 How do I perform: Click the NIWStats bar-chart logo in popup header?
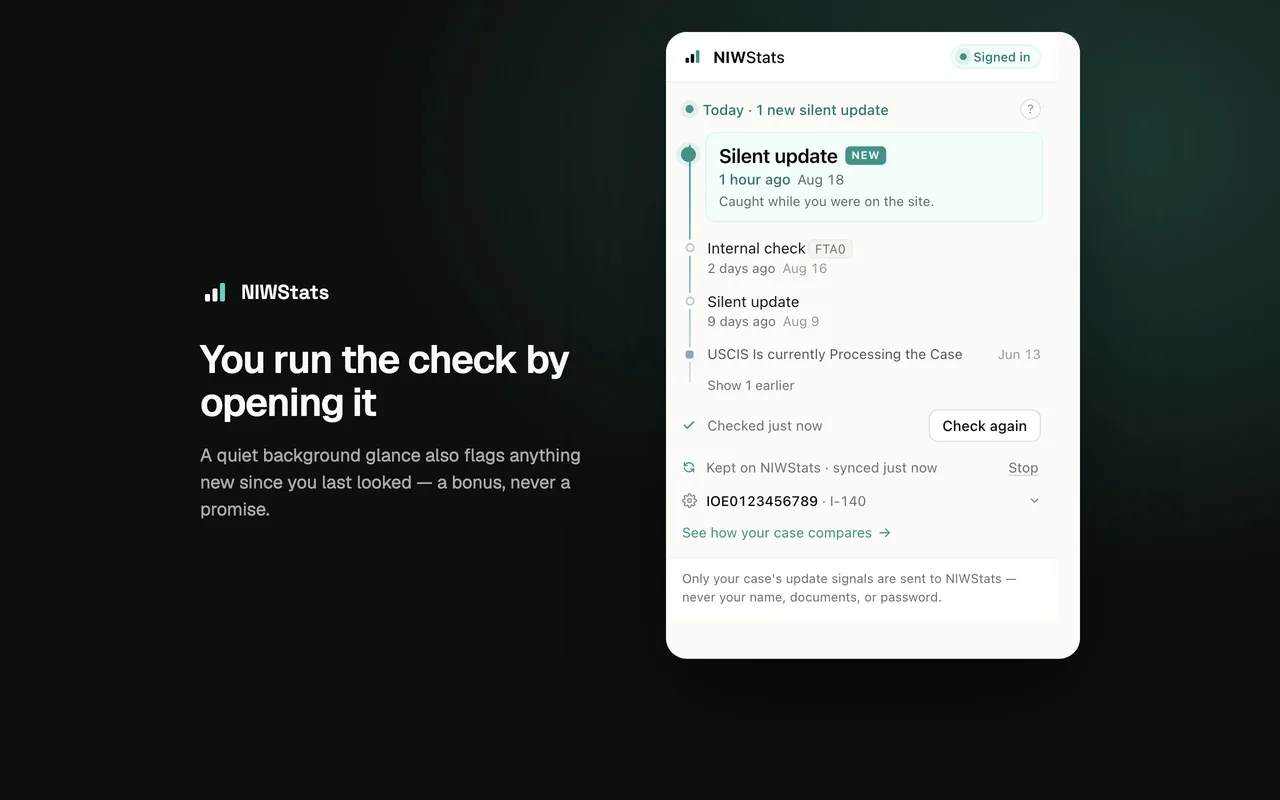tap(692, 57)
